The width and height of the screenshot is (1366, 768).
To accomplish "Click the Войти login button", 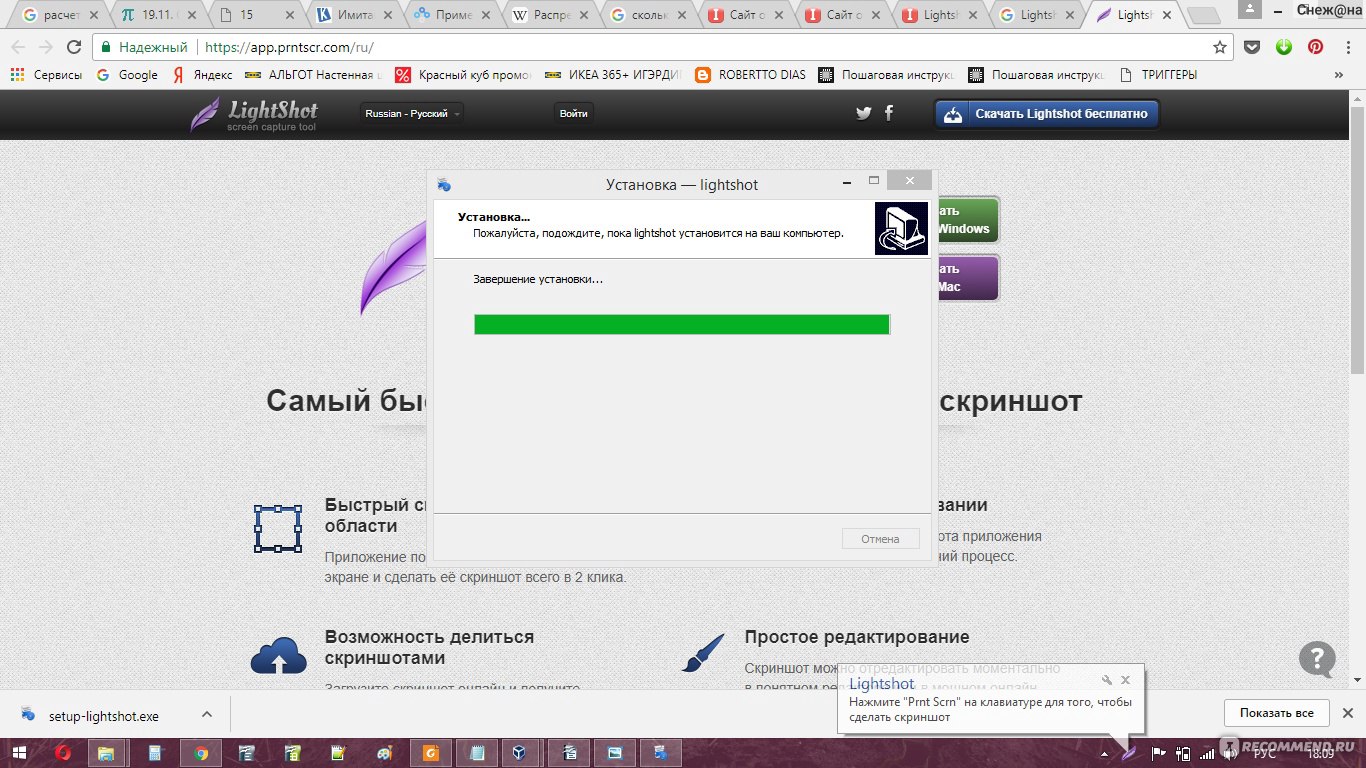I will pos(573,114).
